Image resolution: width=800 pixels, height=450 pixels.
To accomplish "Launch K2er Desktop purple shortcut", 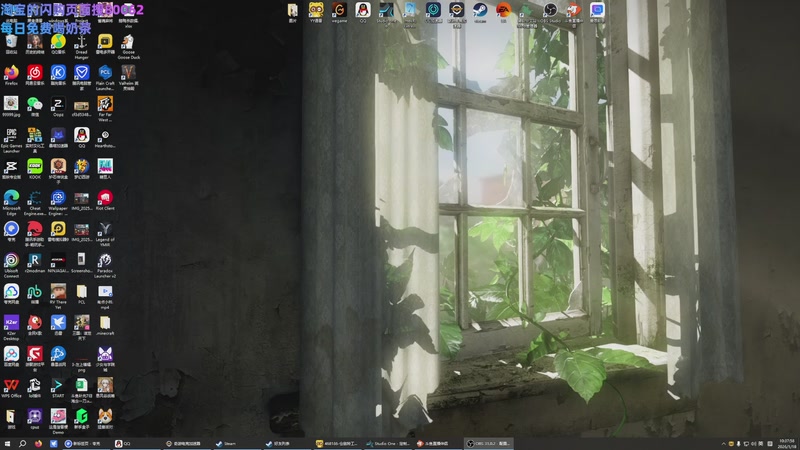I will tap(11, 327).
